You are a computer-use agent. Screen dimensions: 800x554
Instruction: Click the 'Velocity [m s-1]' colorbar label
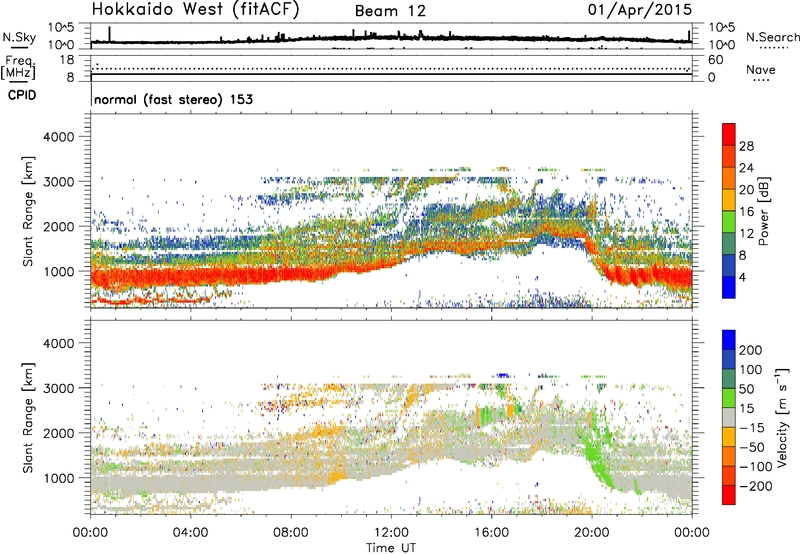782,418
